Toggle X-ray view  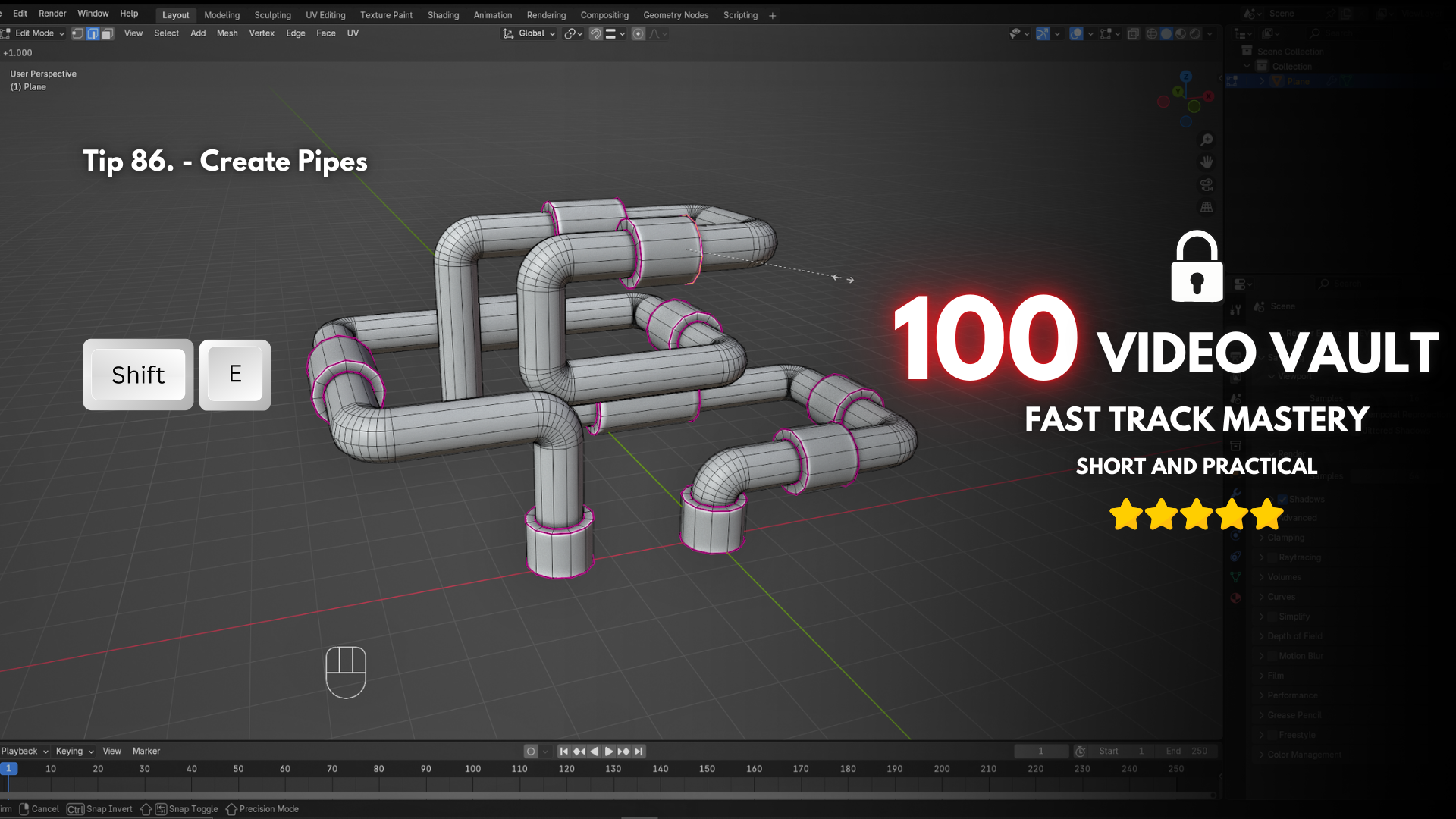1134,33
